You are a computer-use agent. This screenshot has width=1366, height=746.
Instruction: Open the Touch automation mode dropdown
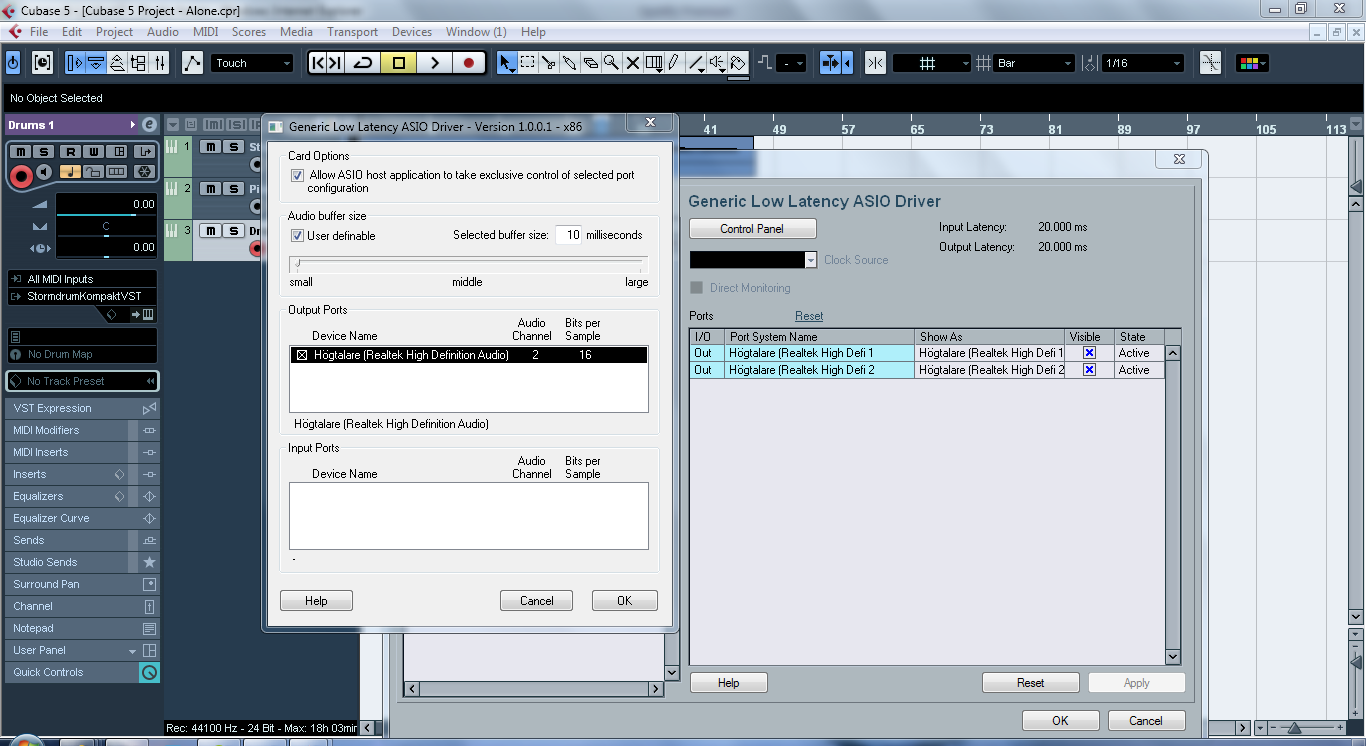(253, 63)
